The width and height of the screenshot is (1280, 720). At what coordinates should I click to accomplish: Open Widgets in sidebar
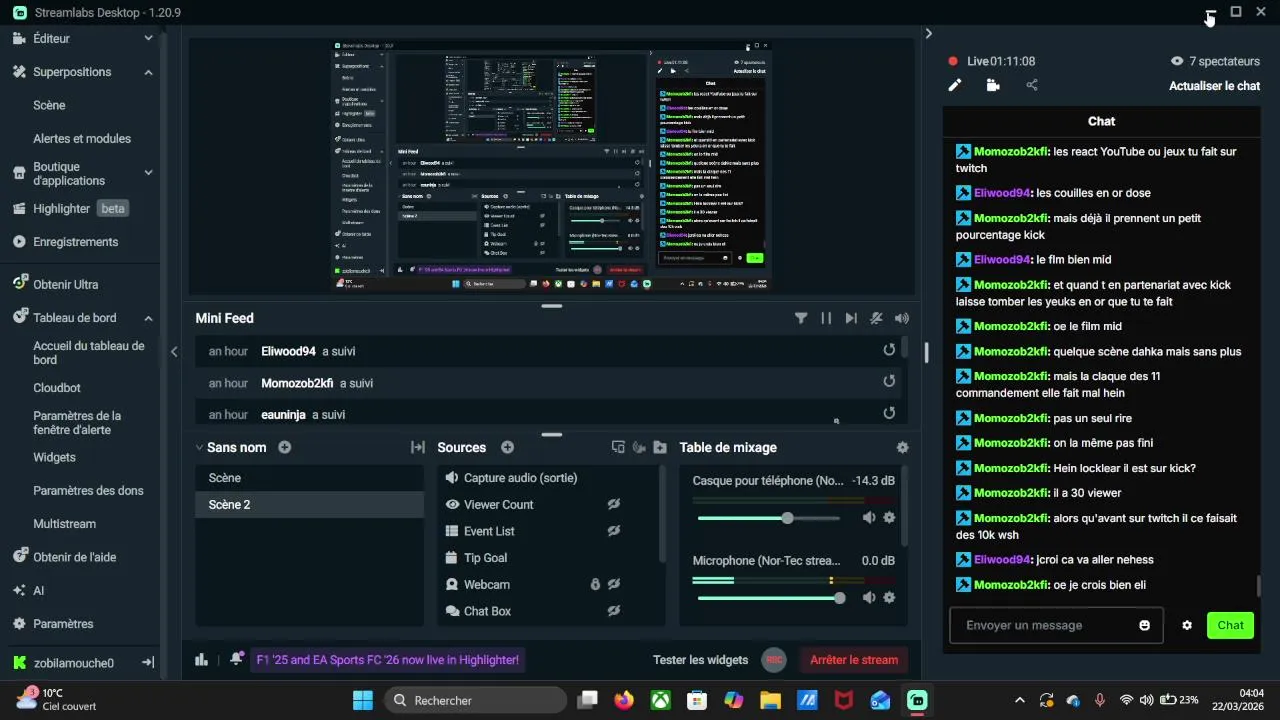[54, 457]
